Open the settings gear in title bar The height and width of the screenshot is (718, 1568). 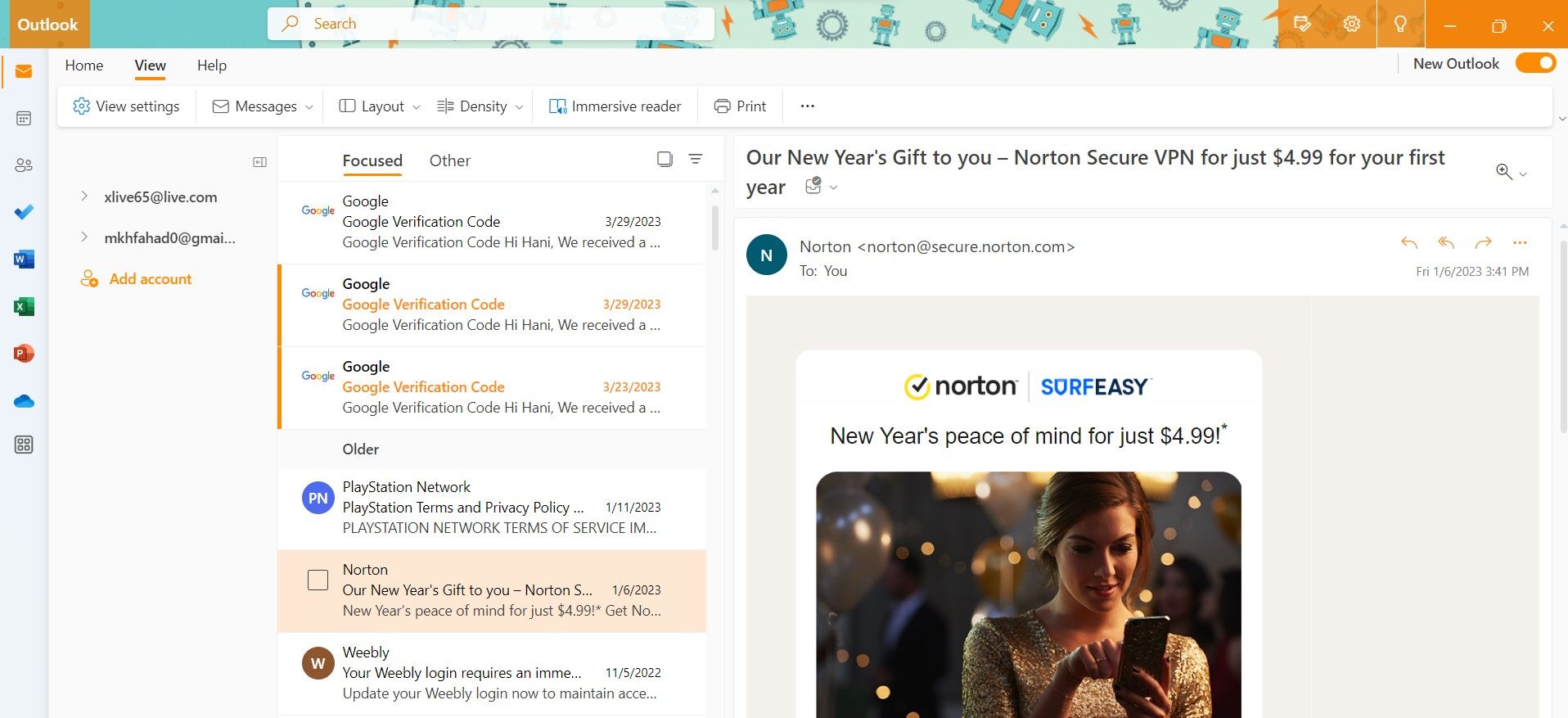point(1352,24)
